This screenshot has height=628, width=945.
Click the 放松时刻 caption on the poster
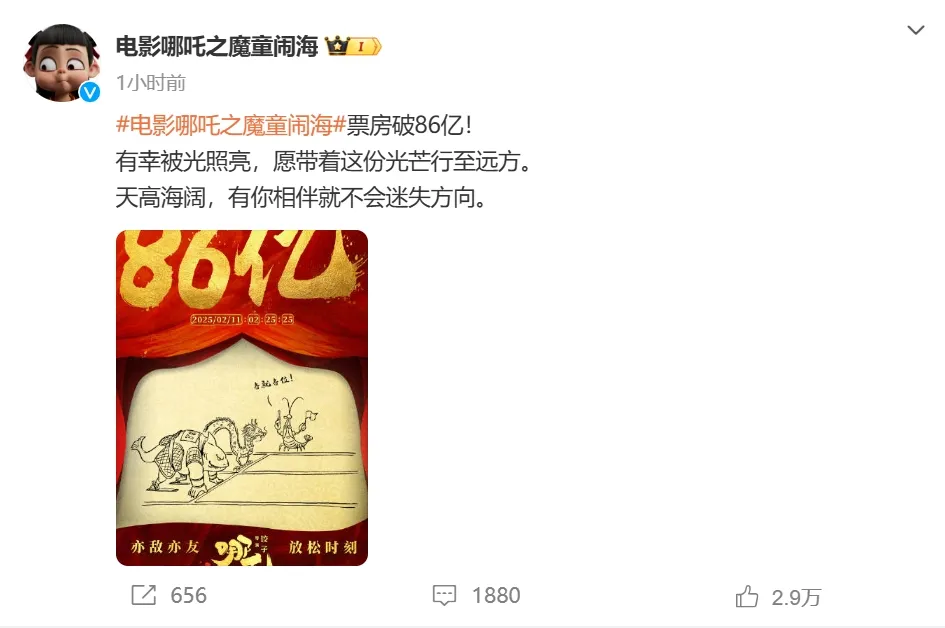pos(323,547)
